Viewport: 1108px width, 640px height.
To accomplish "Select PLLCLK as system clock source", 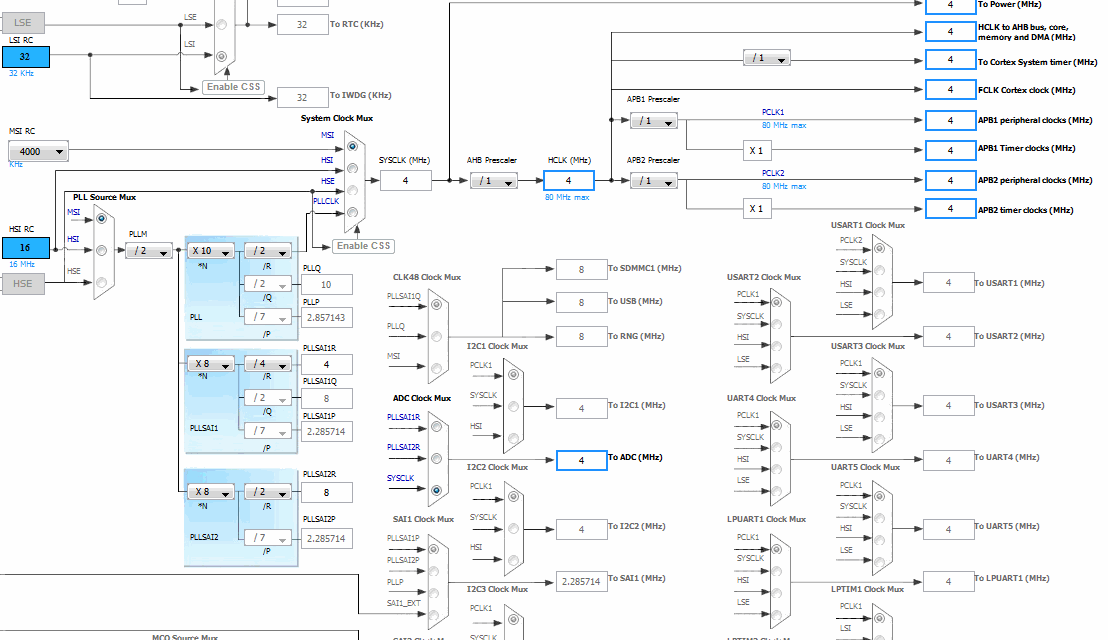I will (352, 212).
